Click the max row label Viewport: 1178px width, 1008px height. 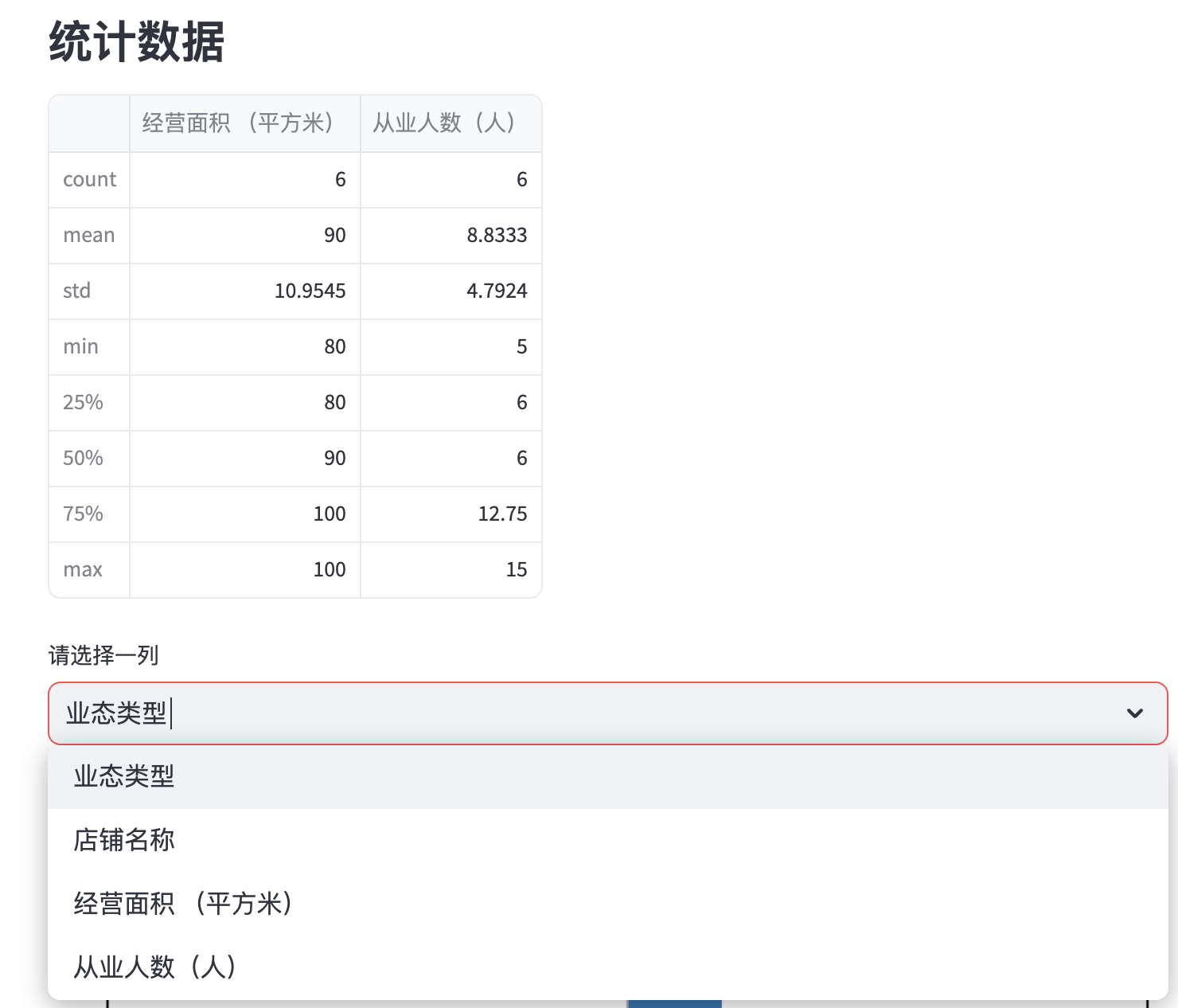point(89,570)
